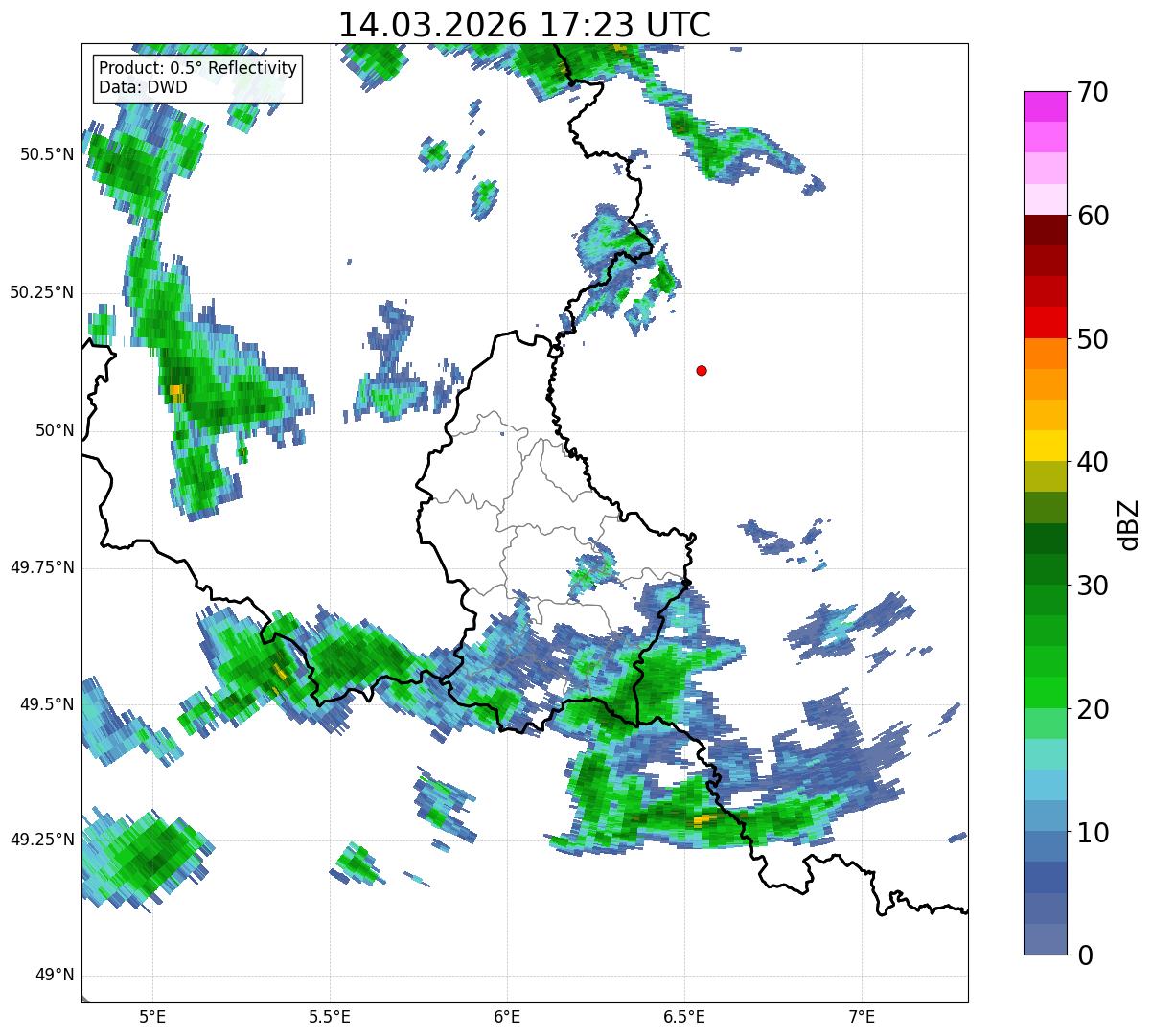This screenshot has height=1036, width=1152.
Task: Click the colorbar "50" tick label
Action: point(1093,339)
